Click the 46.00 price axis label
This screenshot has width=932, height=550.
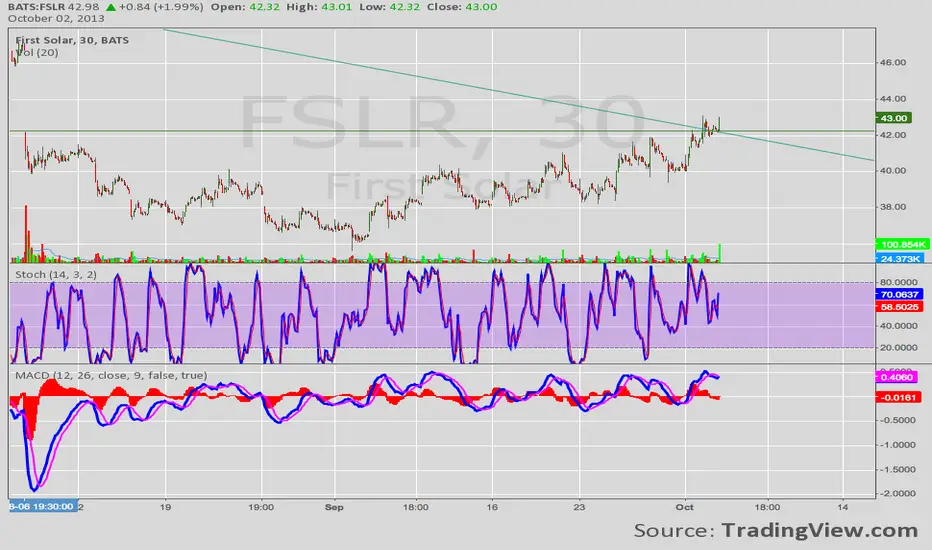pyautogui.click(x=893, y=62)
